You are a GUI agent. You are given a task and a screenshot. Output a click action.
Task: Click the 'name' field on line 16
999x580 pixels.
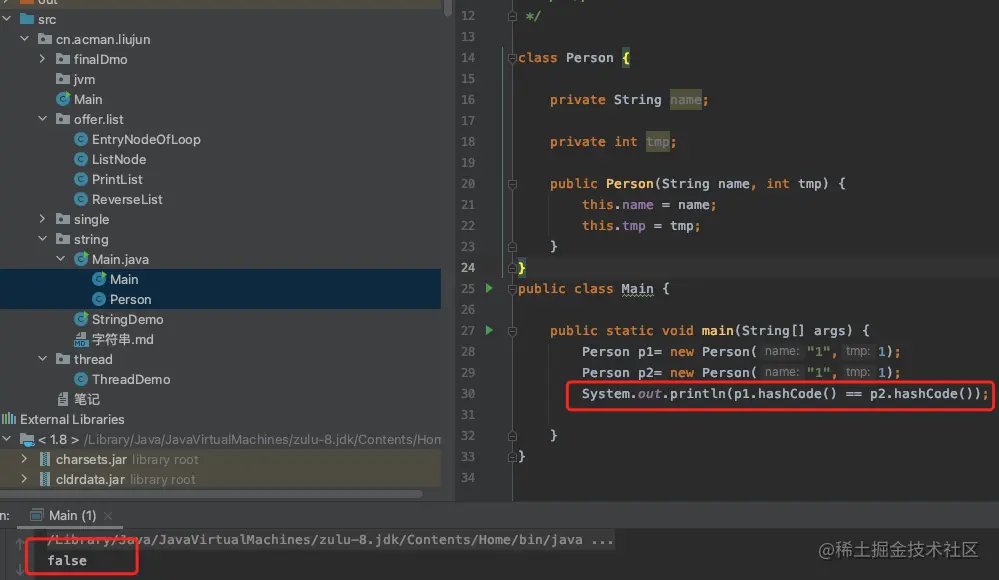point(686,99)
